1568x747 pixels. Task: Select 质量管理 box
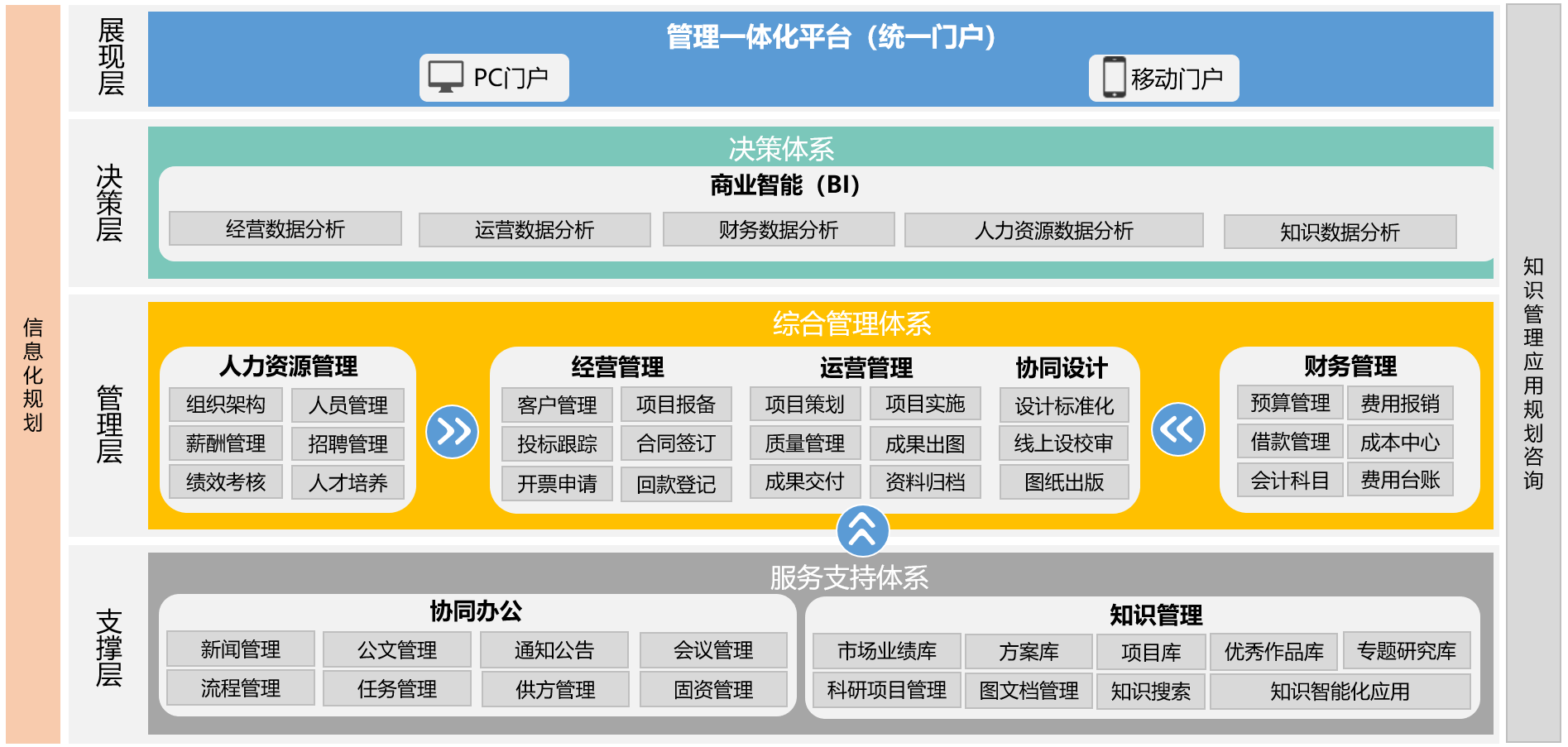point(805,443)
